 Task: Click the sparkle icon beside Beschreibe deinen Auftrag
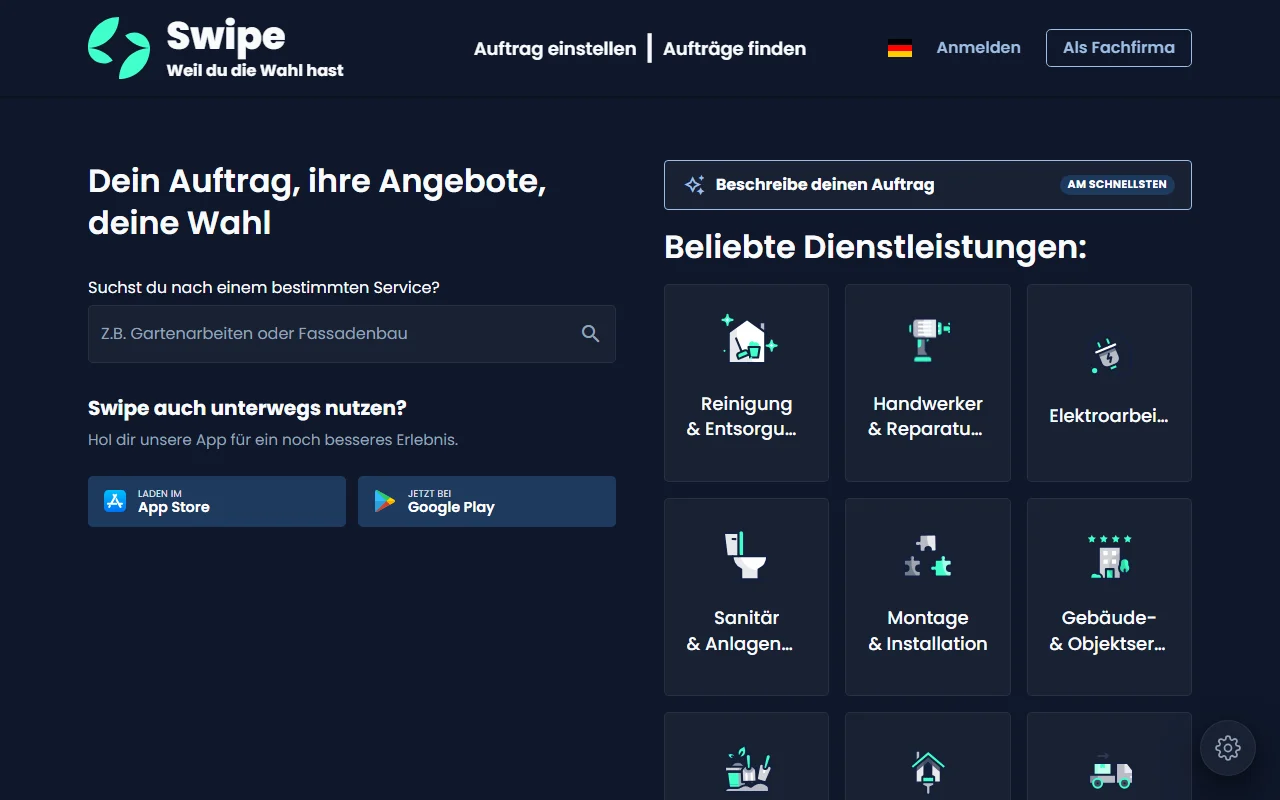point(694,185)
